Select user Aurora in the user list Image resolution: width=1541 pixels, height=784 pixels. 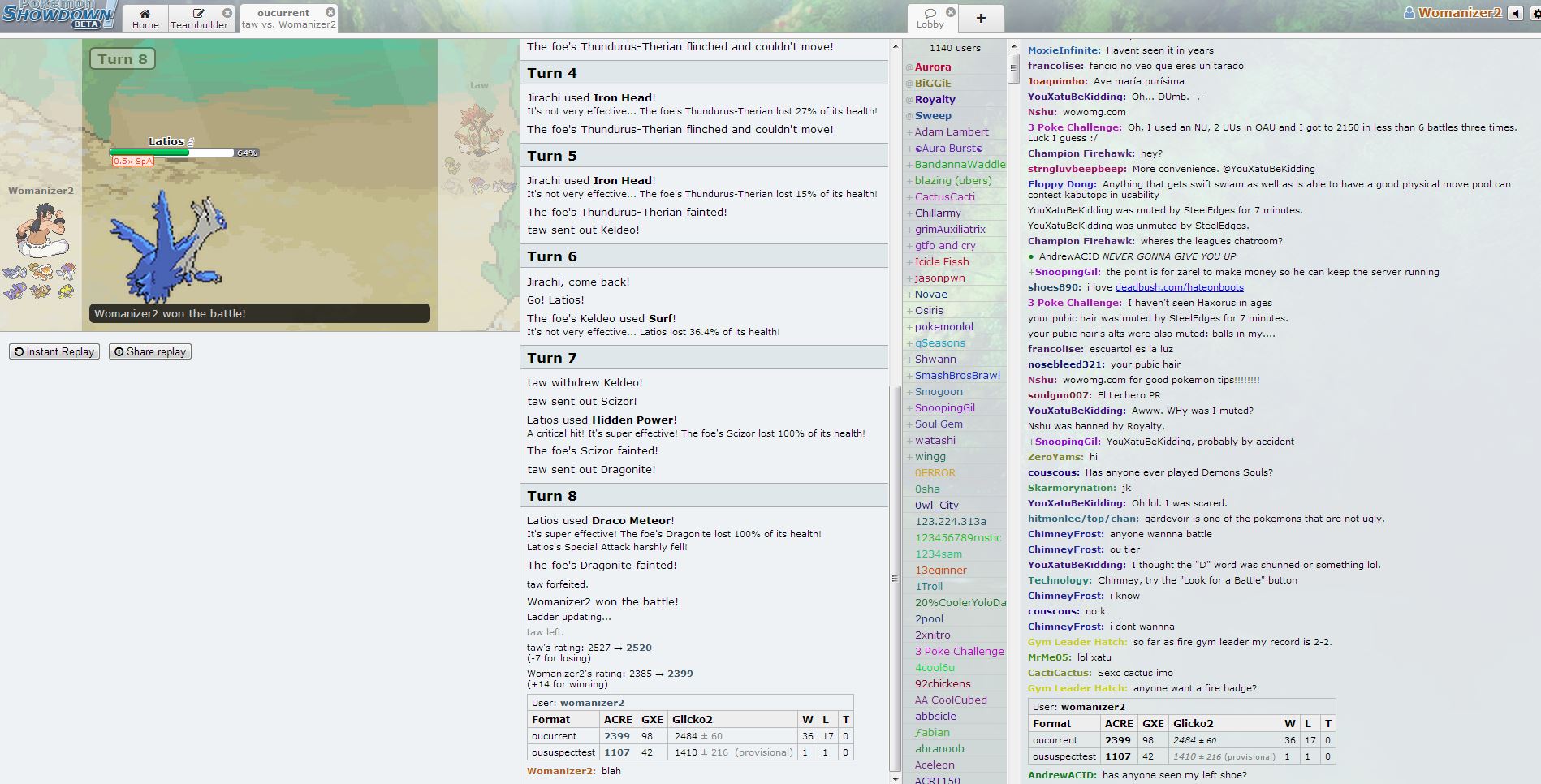click(932, 67)
